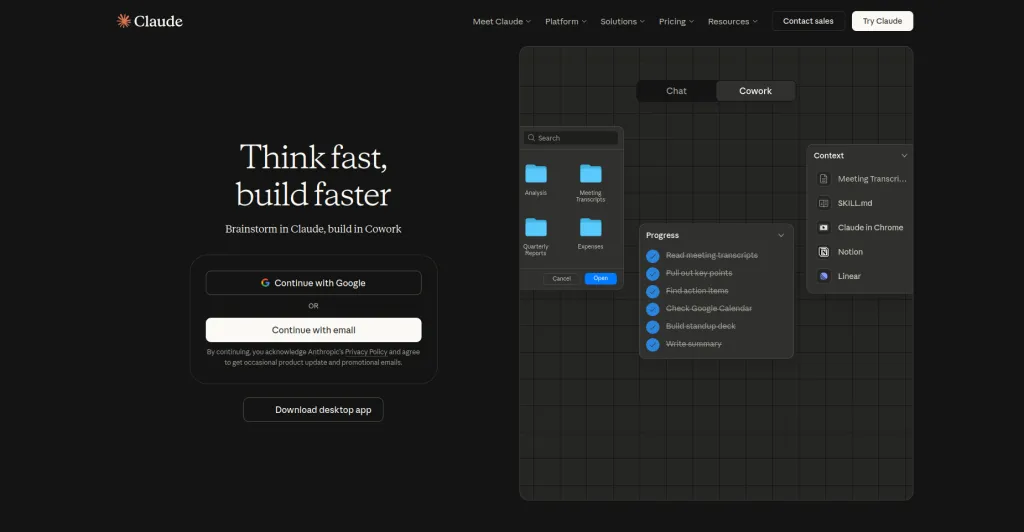Image resolution: width=1024 pixels, height=532 pixels.
Task: Uncheck Find action items checkmark
Action: (x=652, y=291)
